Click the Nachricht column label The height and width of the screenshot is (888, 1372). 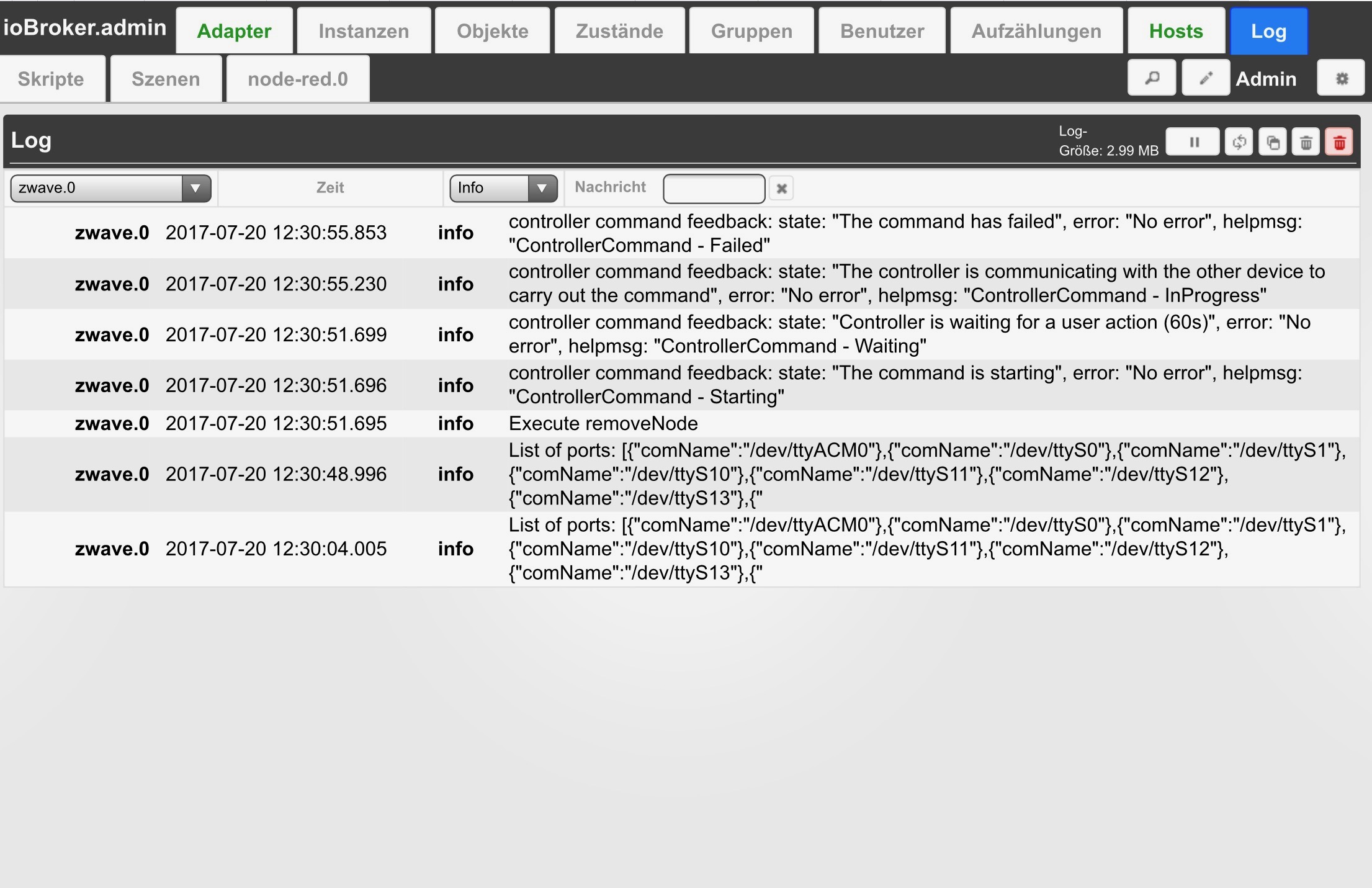point(611,187)
